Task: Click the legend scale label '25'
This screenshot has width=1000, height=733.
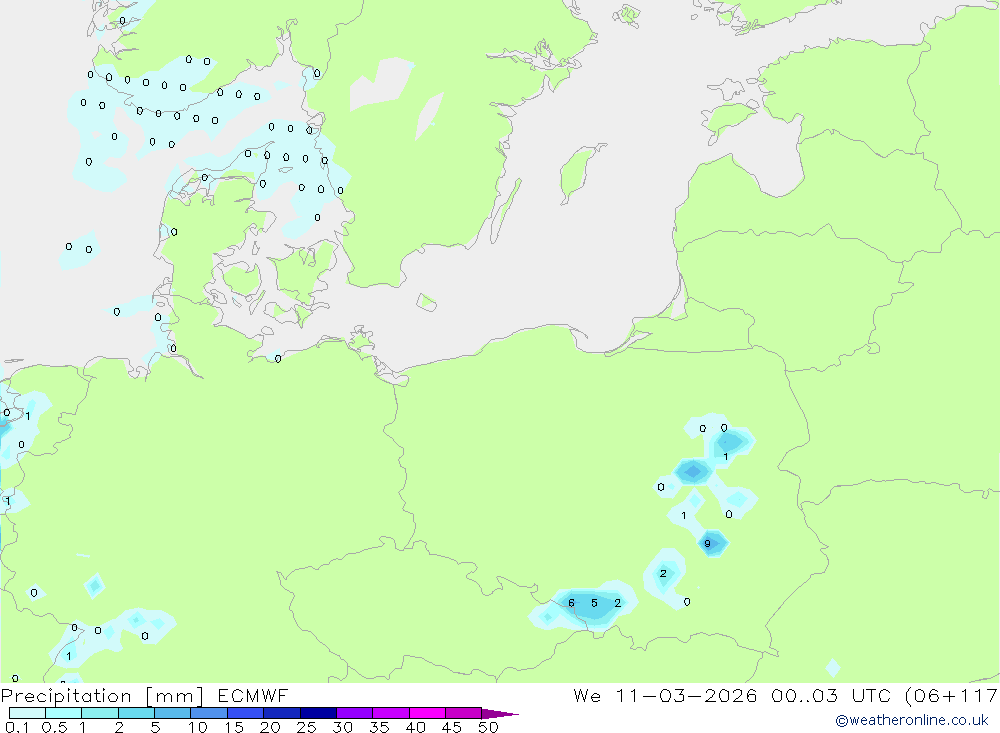Action: [x=307, y=727]
